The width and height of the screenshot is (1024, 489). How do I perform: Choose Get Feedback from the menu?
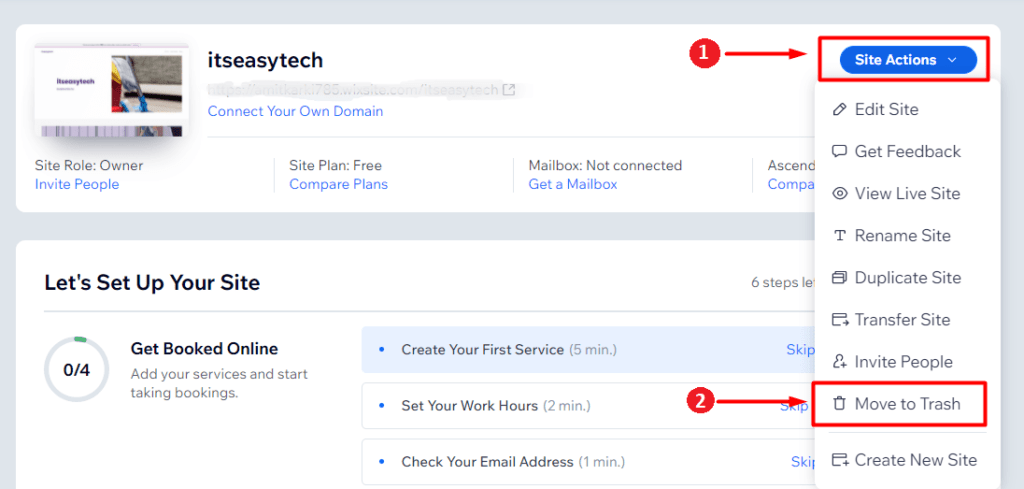click(x=907, y=151)
